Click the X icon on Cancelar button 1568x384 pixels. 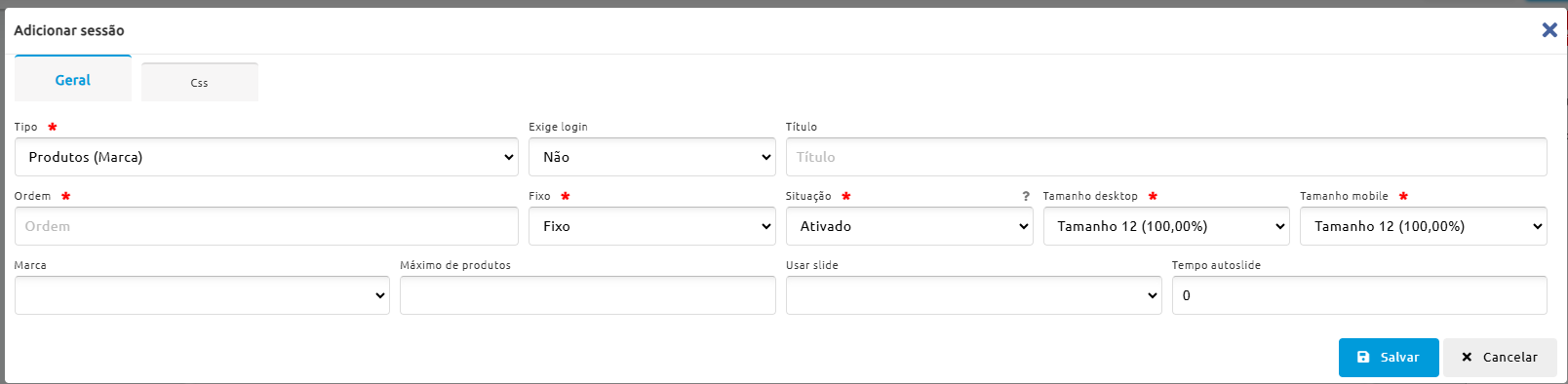[1467, 358]
